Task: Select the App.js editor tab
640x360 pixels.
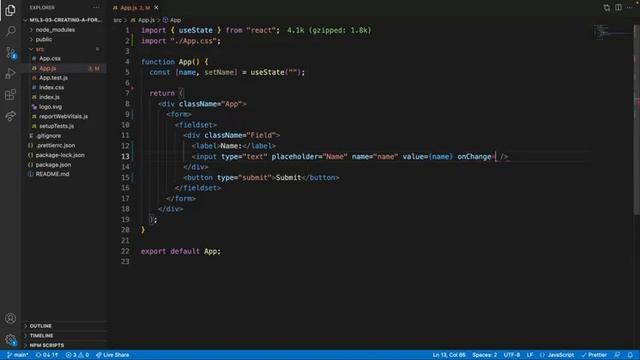Action: tap(135, 8)
